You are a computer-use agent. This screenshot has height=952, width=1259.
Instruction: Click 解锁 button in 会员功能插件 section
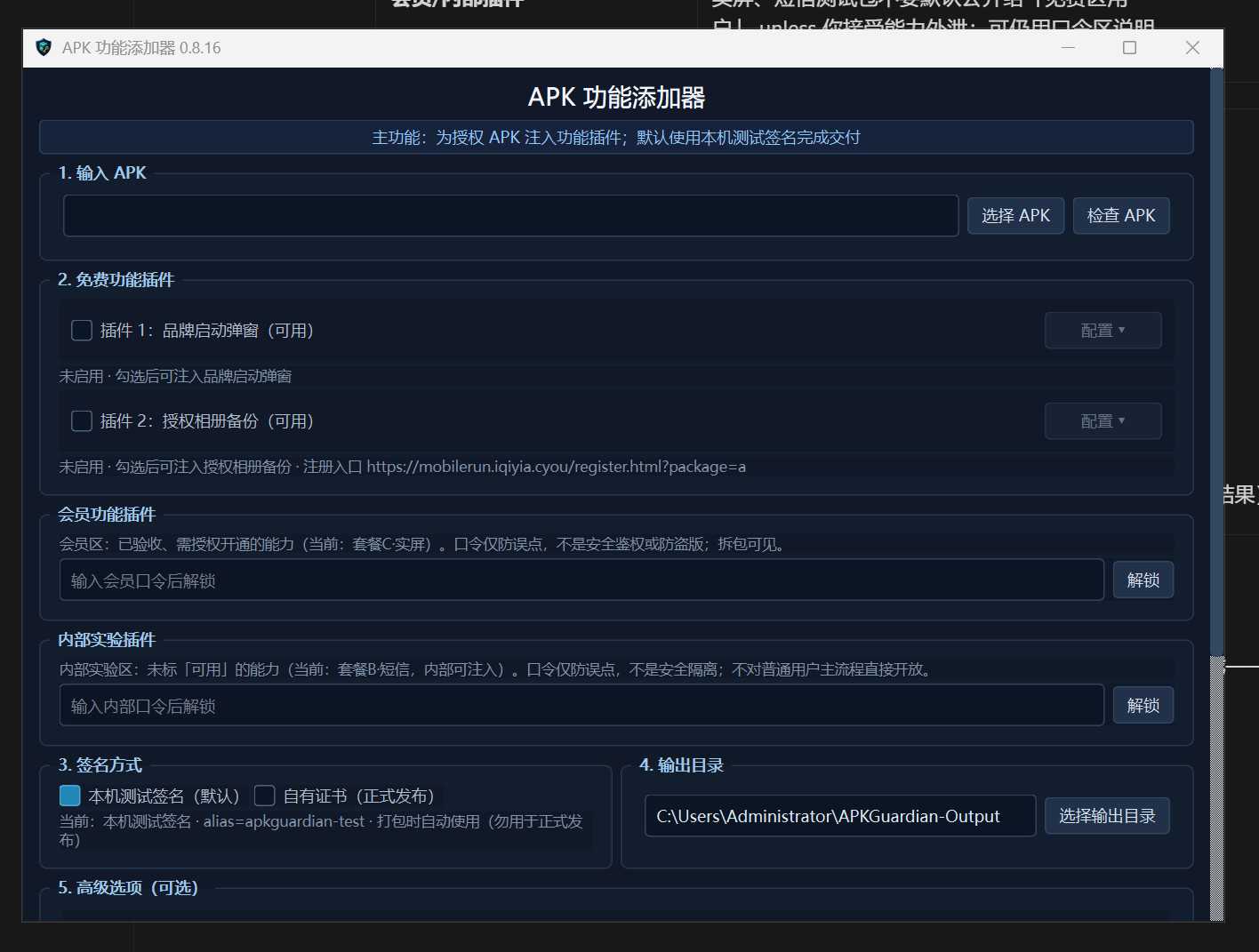1143,580
